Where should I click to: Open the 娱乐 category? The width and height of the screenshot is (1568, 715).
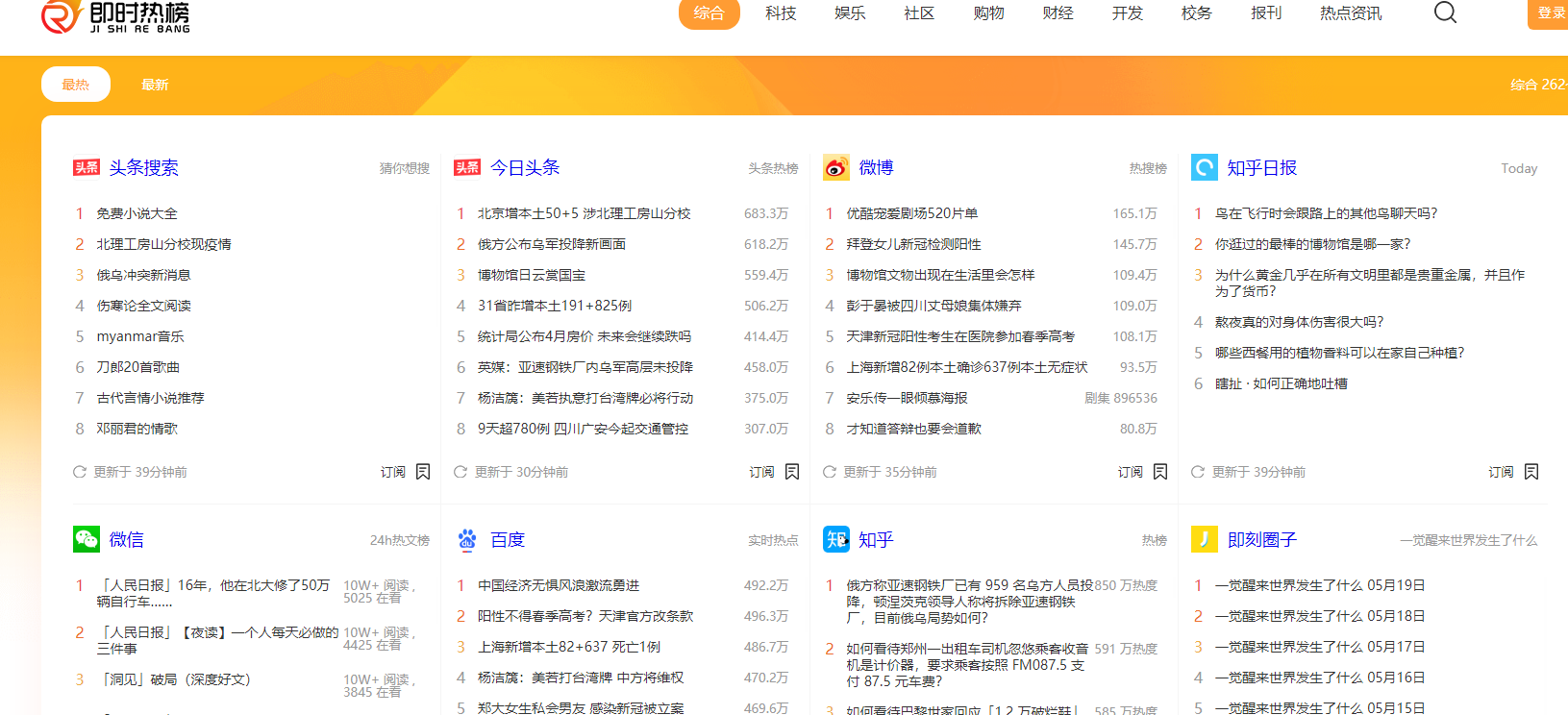[x=850, y=13]
